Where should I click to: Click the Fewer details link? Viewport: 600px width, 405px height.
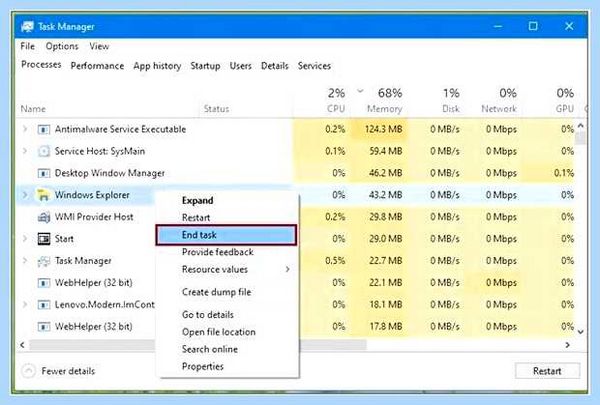tap(68, 371)
